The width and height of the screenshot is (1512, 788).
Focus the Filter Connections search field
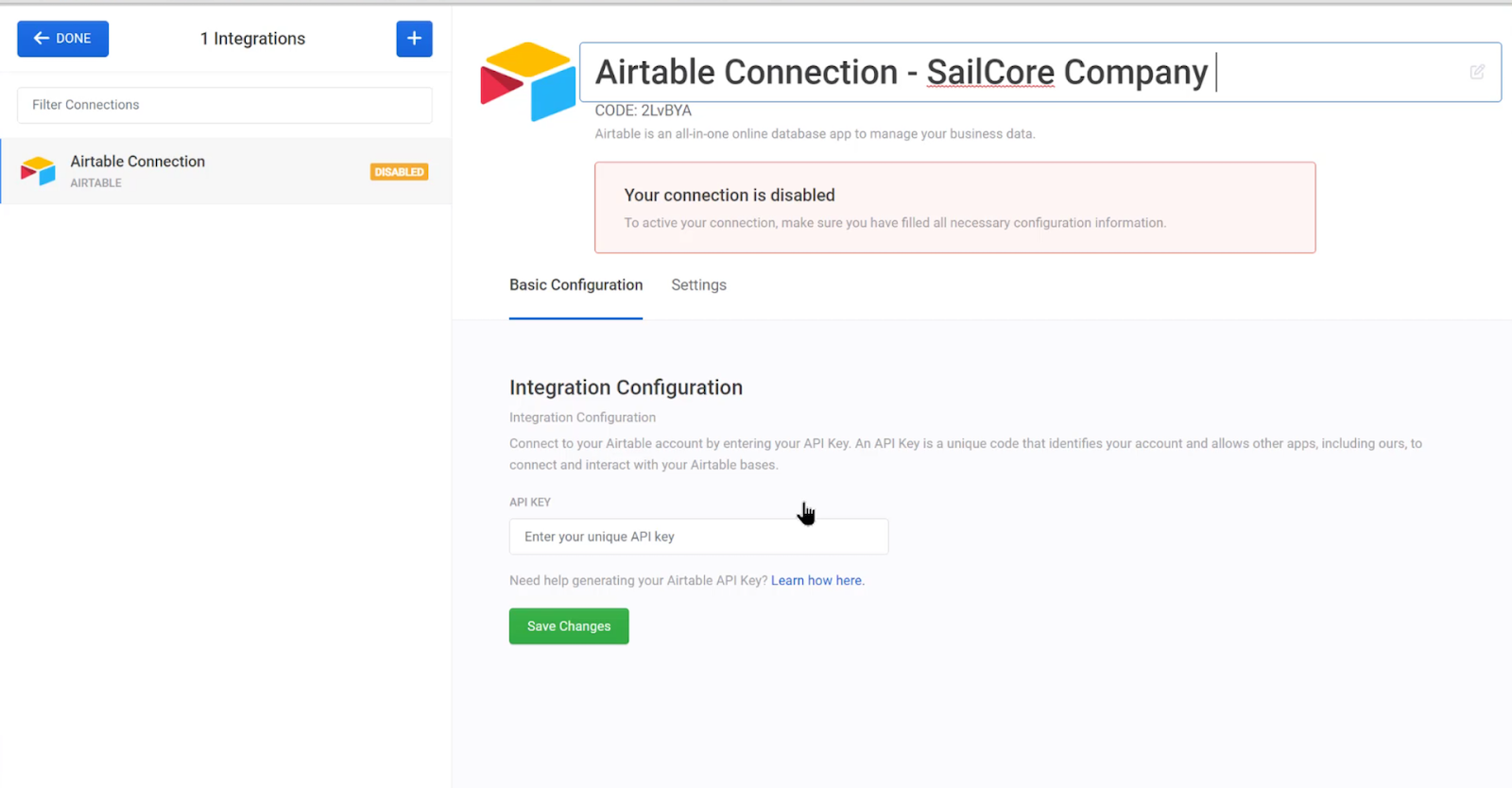coord(225,105)
